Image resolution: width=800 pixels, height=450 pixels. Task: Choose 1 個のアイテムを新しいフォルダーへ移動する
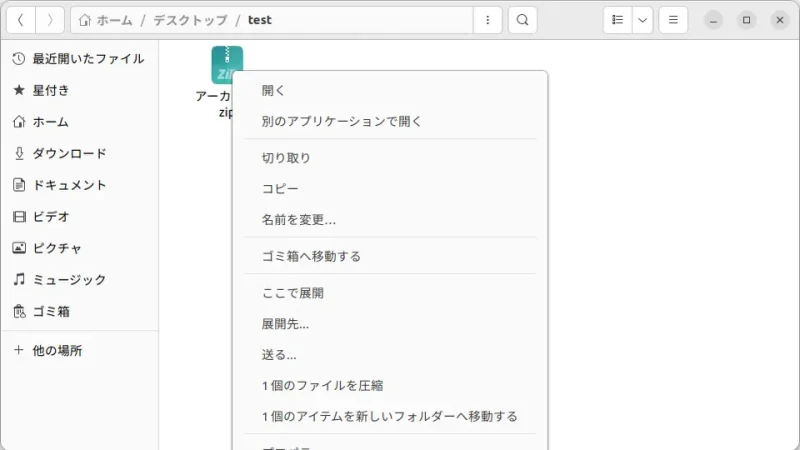point(390,416)
